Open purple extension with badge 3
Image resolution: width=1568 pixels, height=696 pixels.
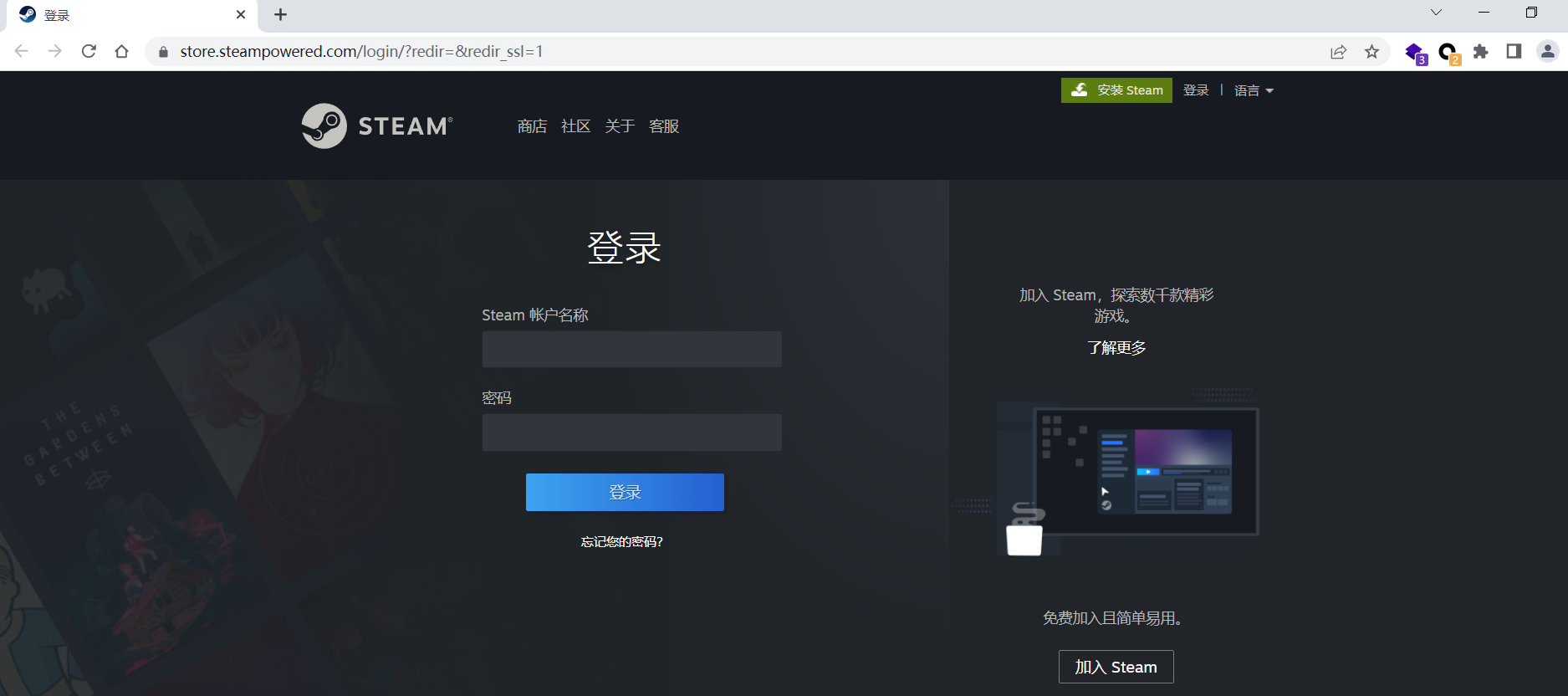(1415, 54)
